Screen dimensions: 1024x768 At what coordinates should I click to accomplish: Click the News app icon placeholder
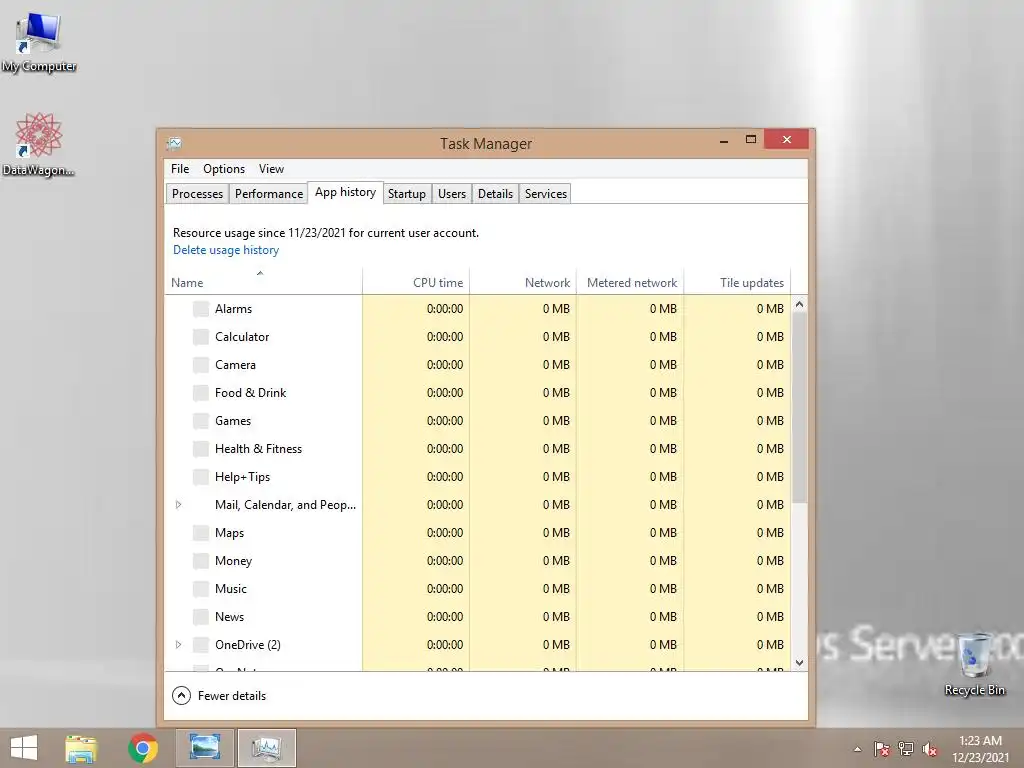(x=201, y=617)
